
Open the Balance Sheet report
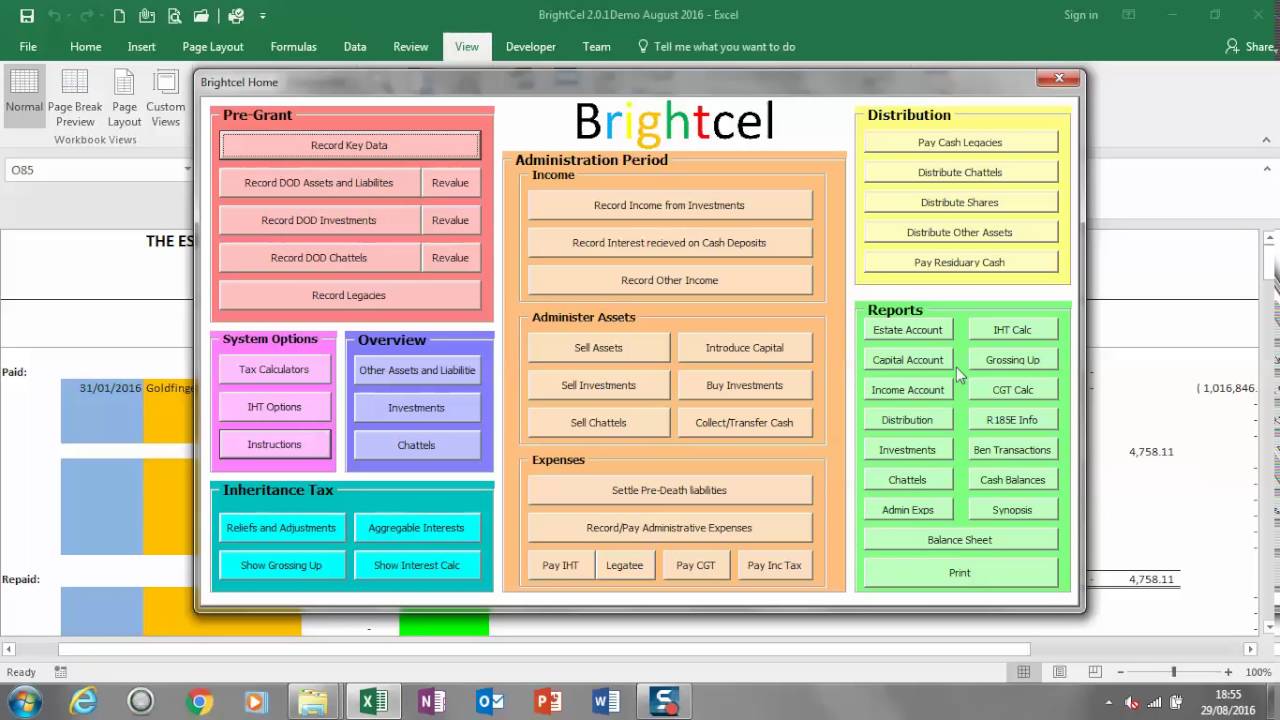coord(960,540)
